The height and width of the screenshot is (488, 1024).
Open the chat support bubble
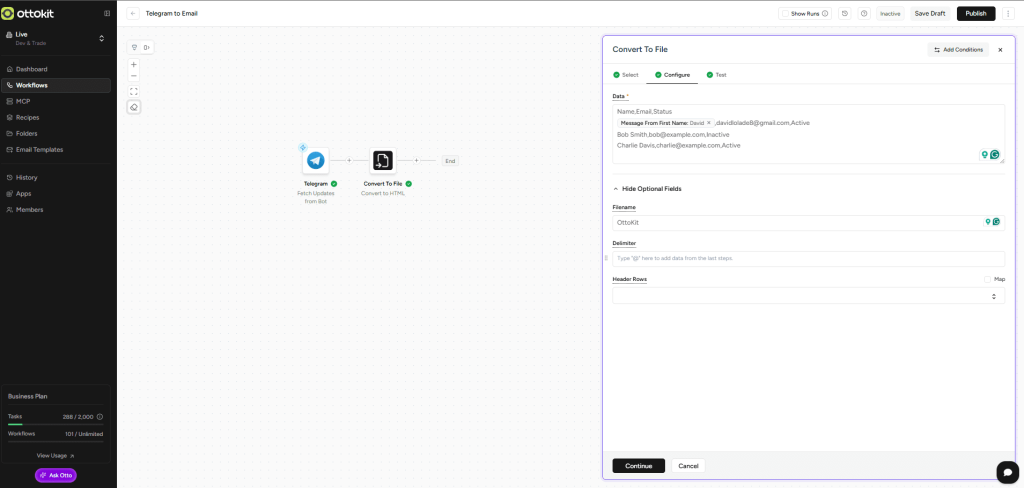[x=1006, y=471]
